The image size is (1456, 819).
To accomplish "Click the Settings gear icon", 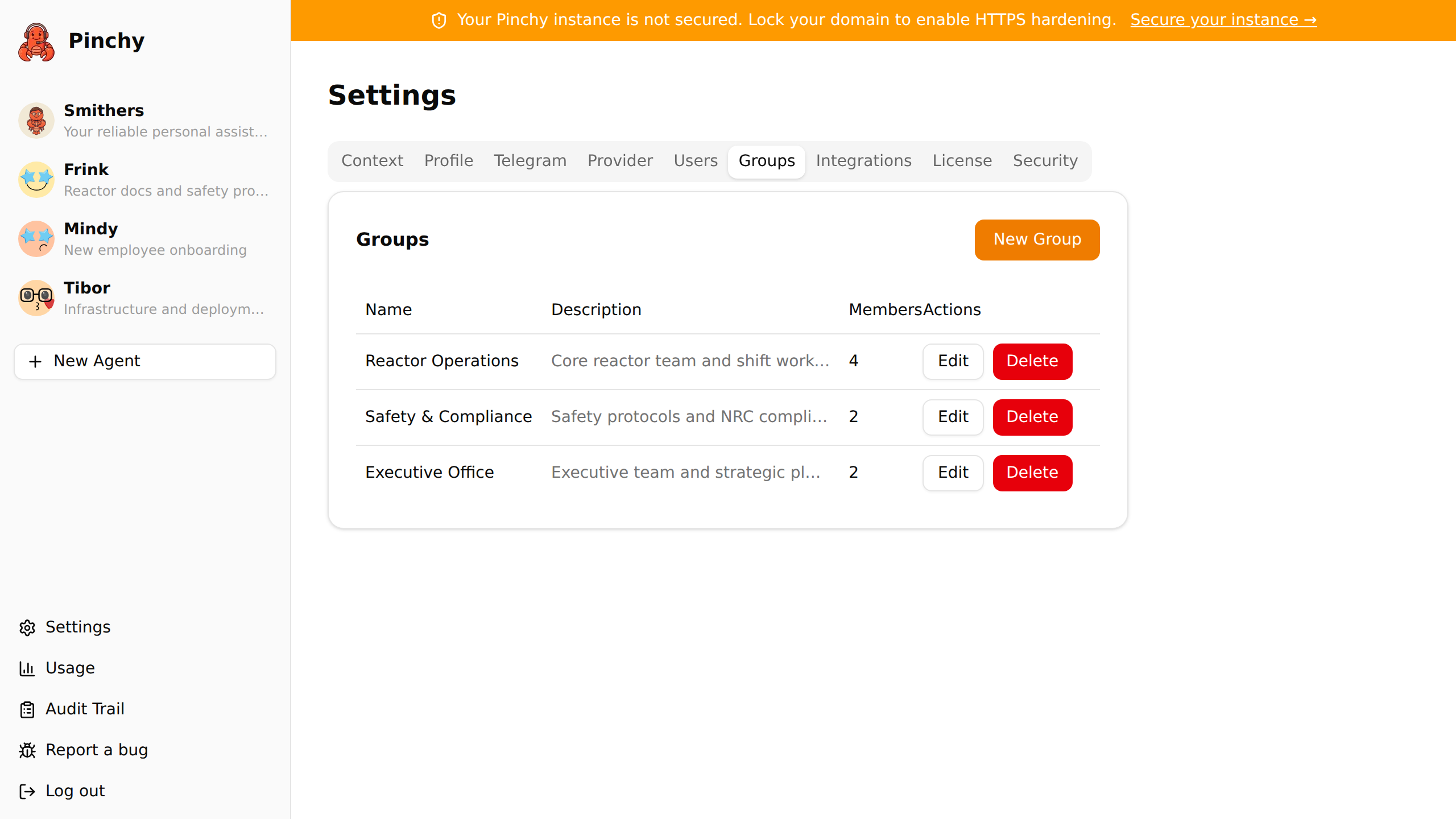I will click(27, 627).
